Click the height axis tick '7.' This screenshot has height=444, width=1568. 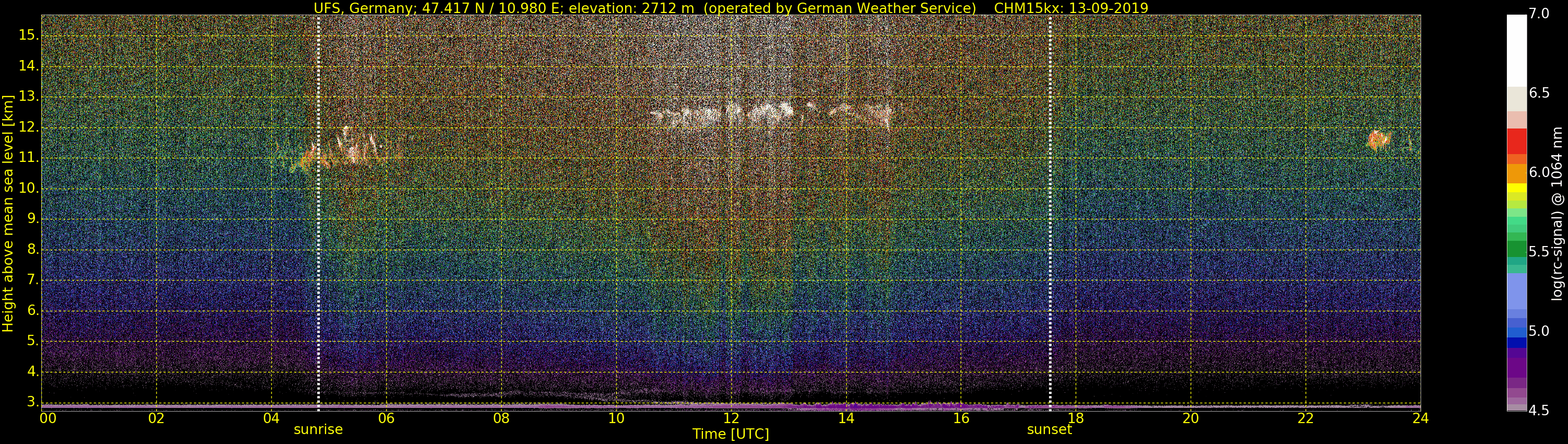pos(32,281)
